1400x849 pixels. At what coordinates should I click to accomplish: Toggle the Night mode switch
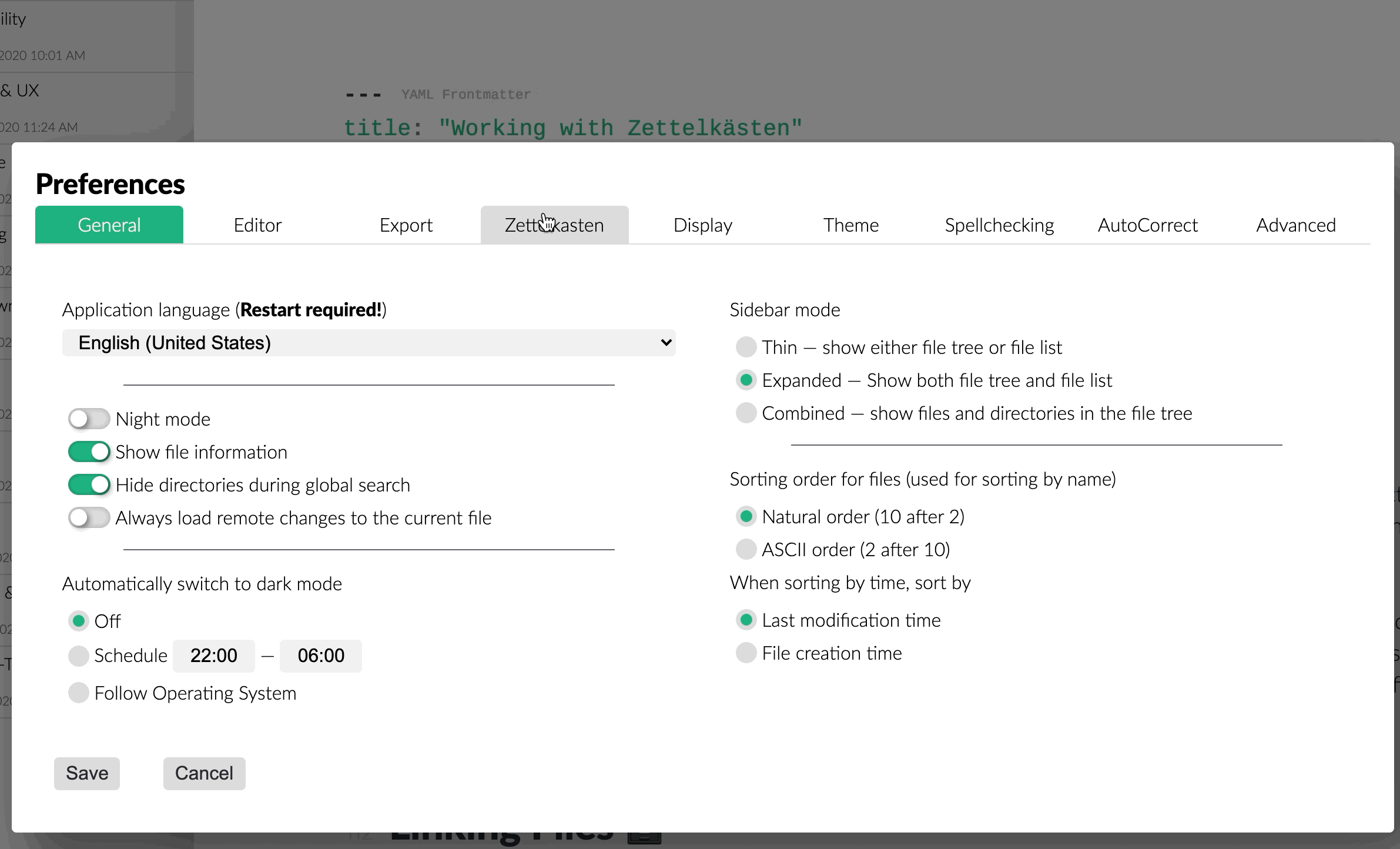89,419
